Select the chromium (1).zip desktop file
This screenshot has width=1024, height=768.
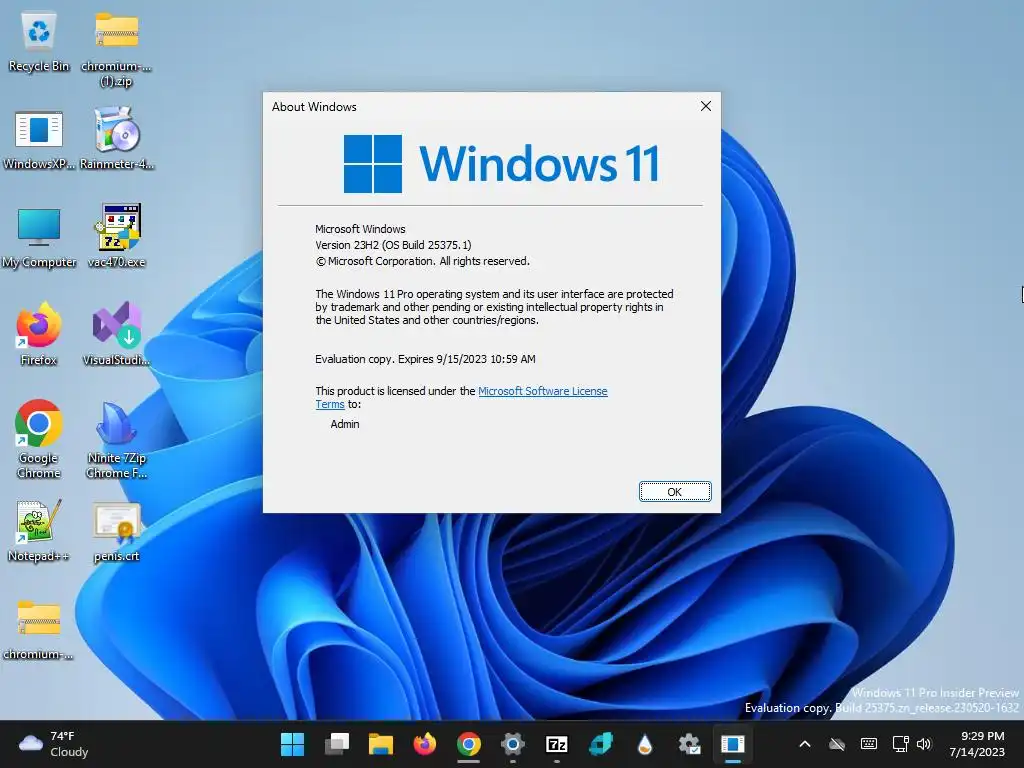tap(116, 50)
